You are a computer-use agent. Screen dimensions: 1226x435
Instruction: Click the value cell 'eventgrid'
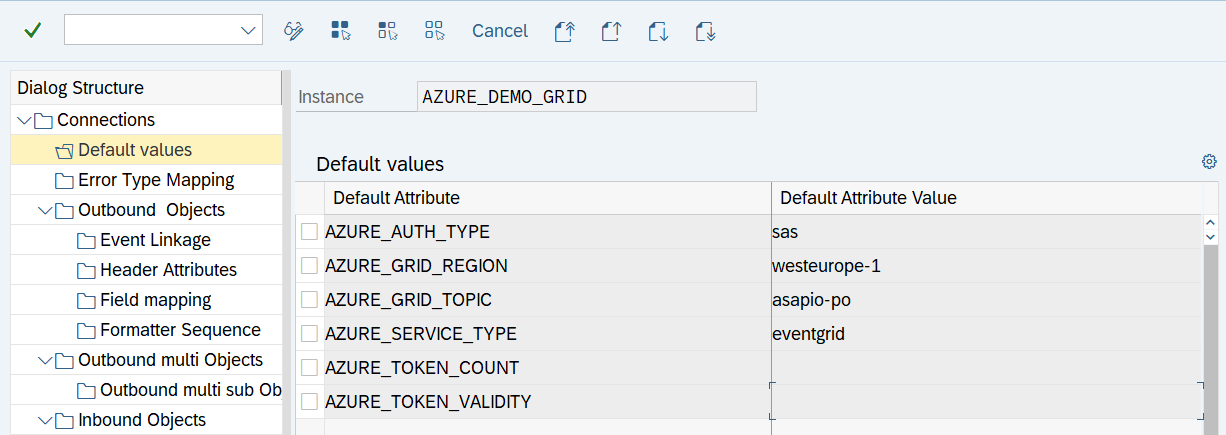click(x=987, y=334)
